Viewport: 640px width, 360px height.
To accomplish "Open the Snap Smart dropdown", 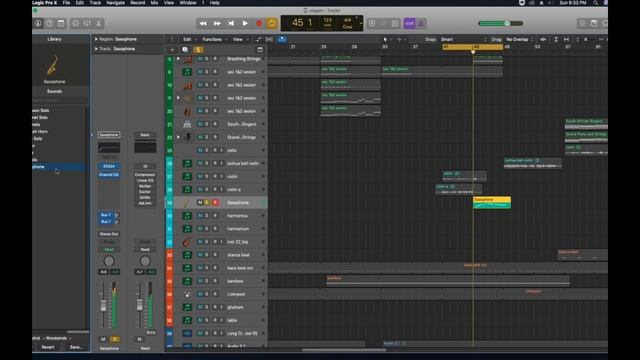I will pos(464,40).
